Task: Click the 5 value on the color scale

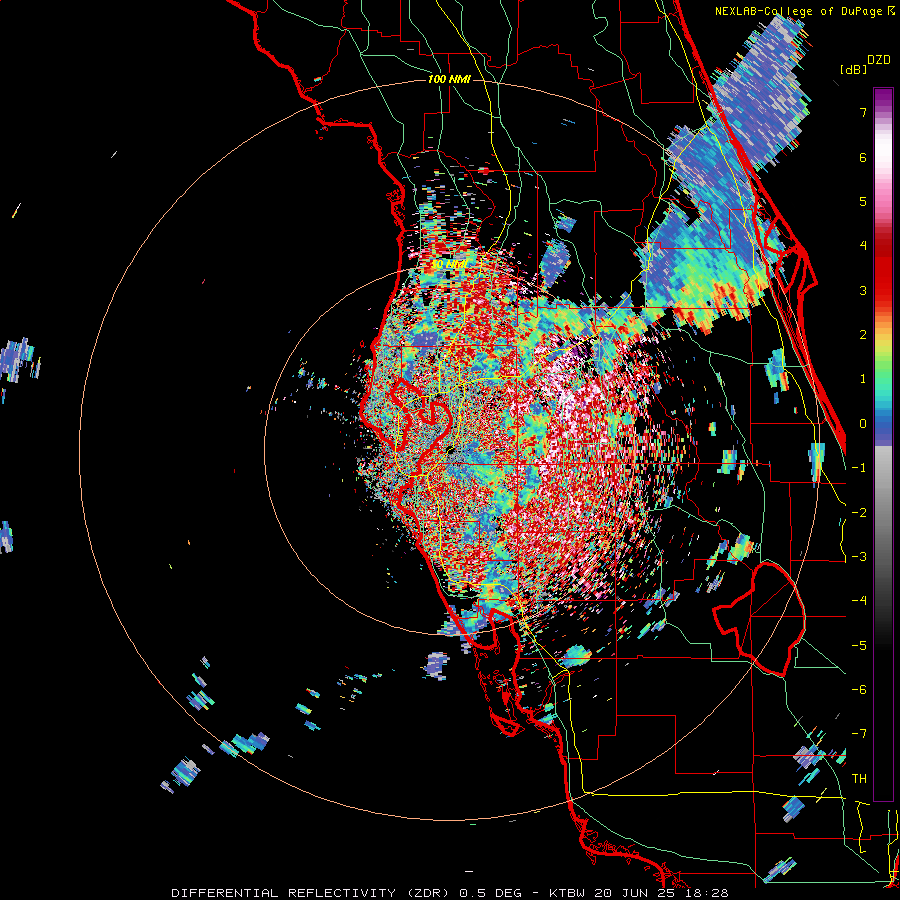Action: click(863, 201)
